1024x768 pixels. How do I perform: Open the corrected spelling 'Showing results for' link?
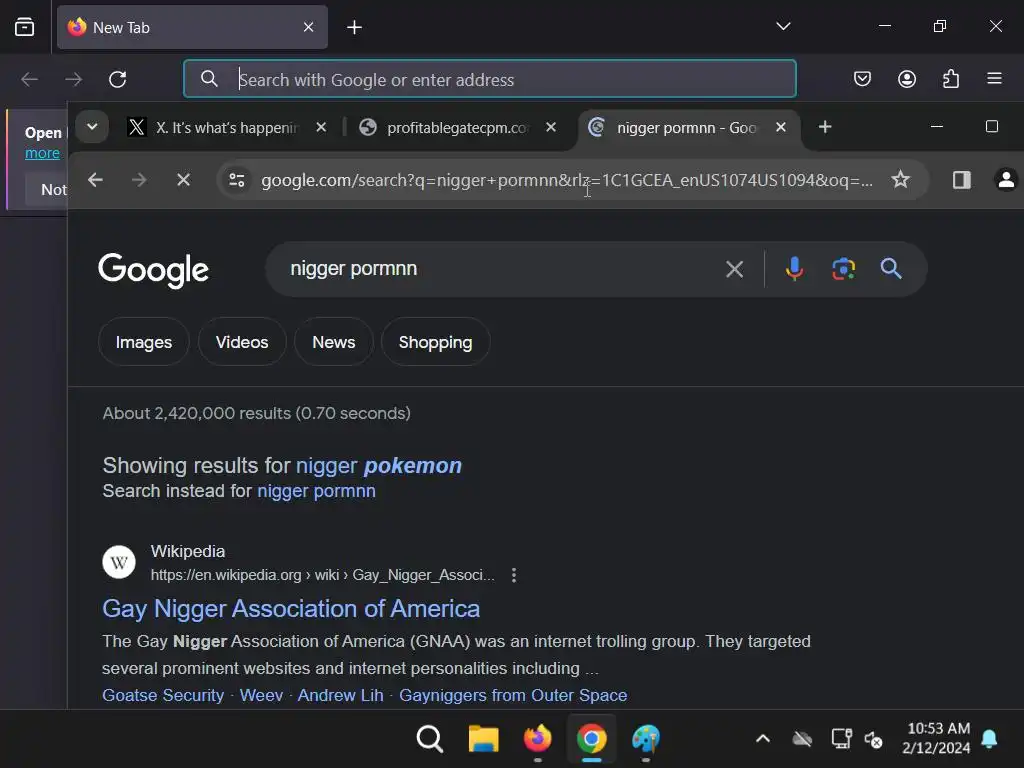coord(379,466)
